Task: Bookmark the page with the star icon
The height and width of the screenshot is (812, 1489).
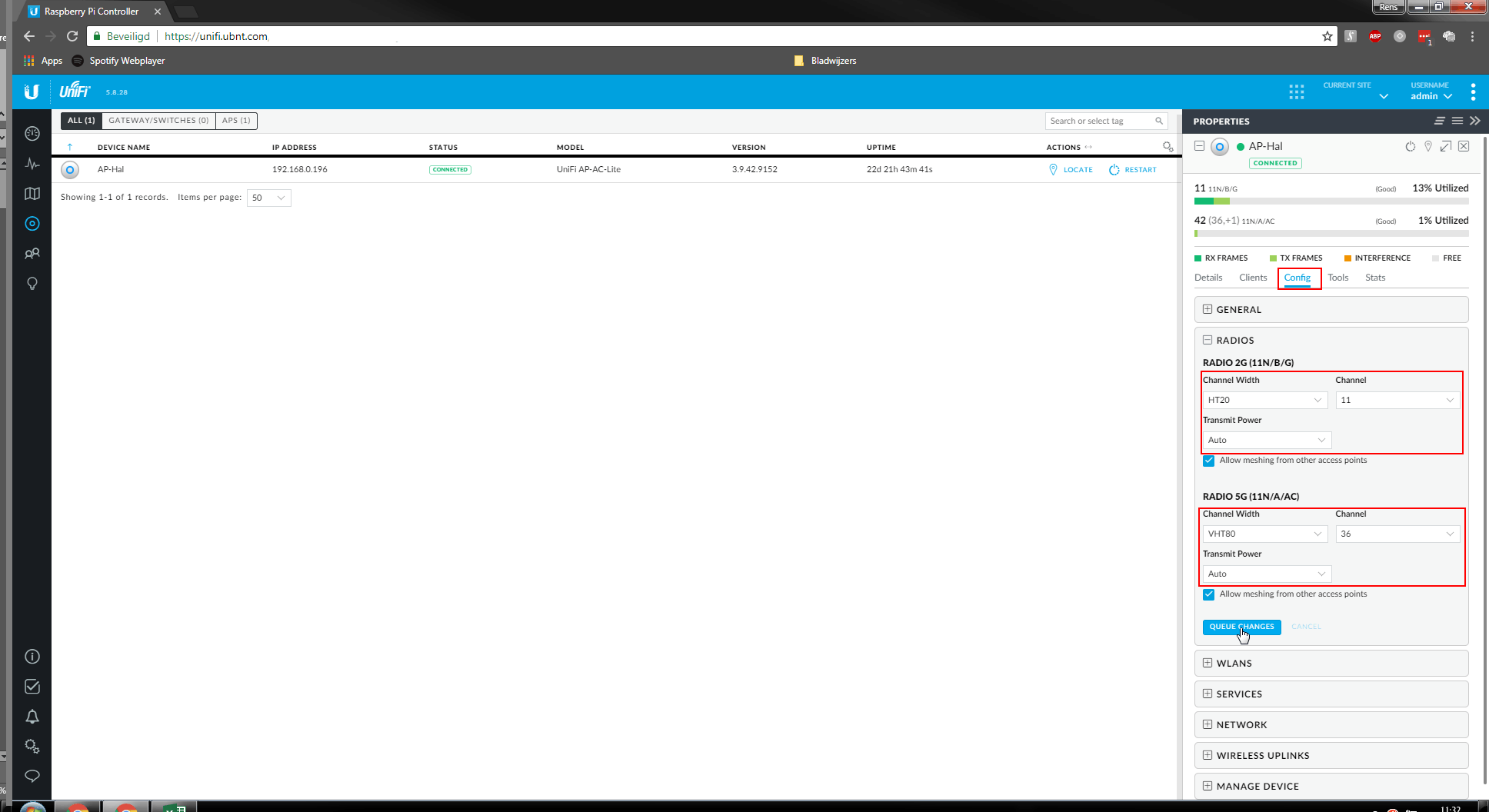Action: (x=1327, y=36)
